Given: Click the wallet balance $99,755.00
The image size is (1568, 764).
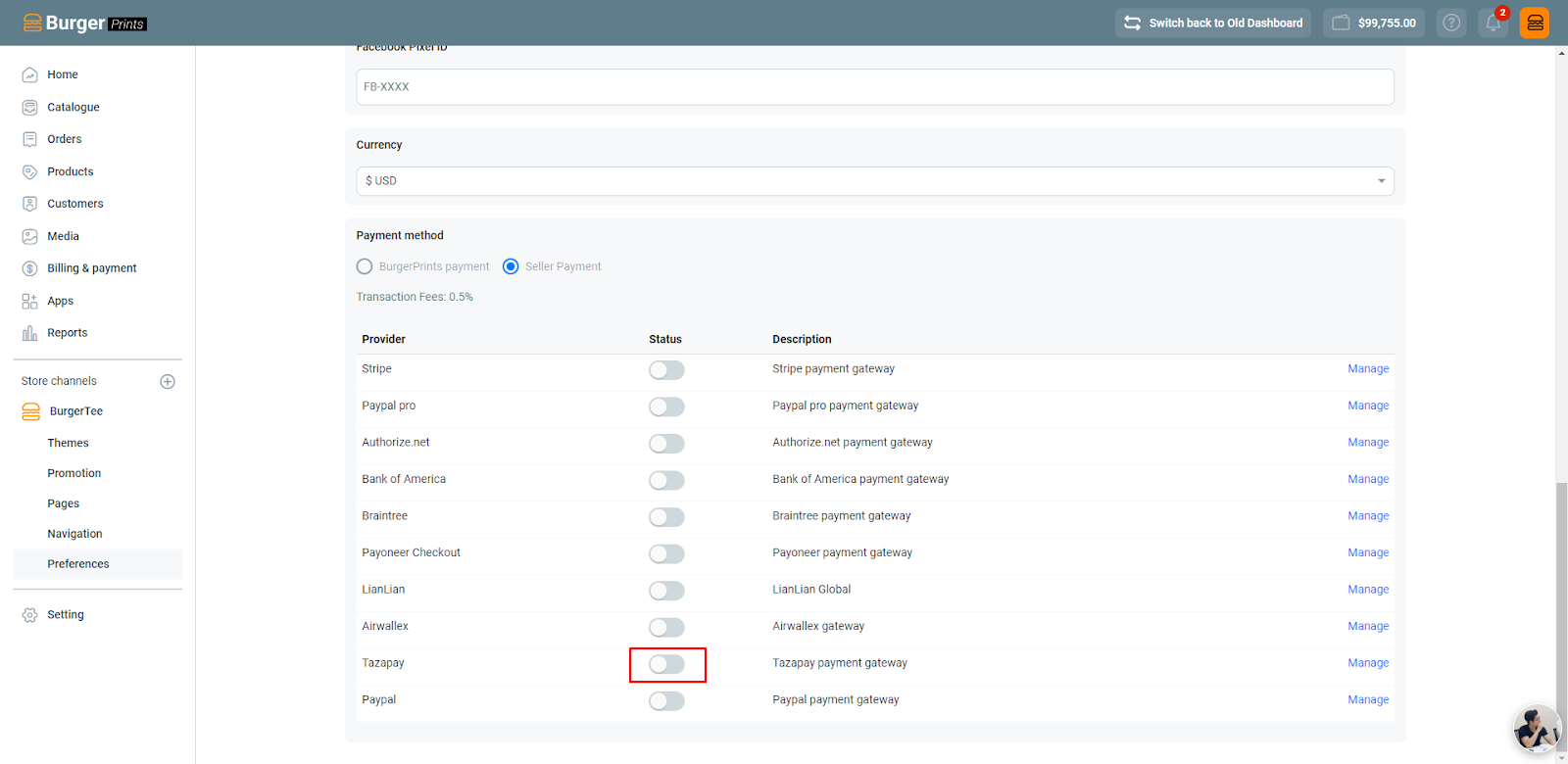Looking at the screenshot, I should 1374,23.
